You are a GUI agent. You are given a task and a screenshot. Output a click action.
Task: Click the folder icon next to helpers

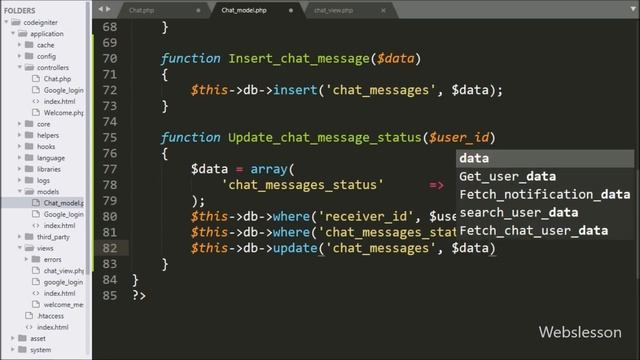pyautogui.click(x=29, y=135)
